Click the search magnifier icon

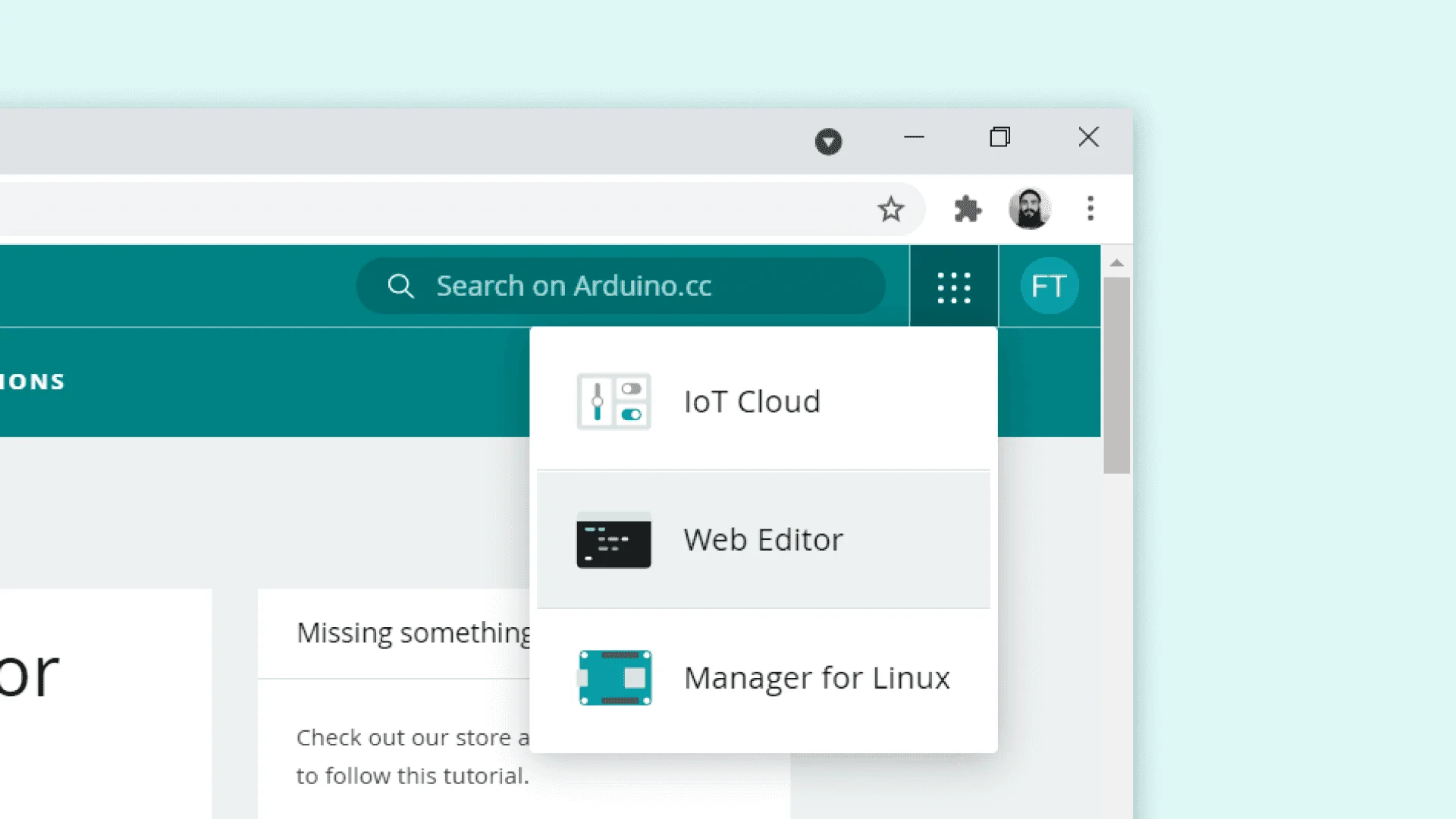400,286
